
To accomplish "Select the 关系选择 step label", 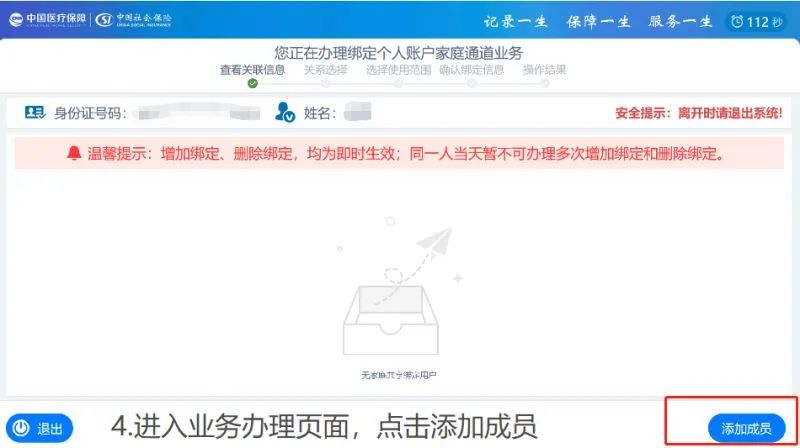I will [326, 70].
